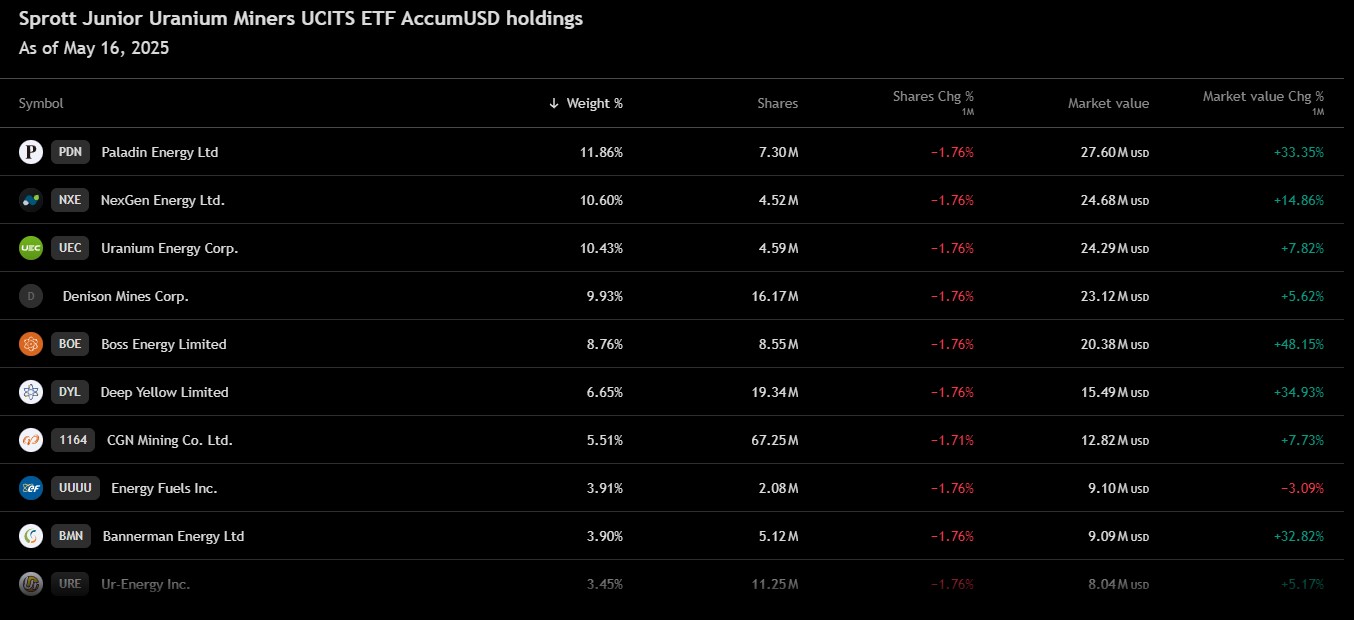Click the Paladin Energy company logo icon

pyautogui.click(x=31, y=152)
